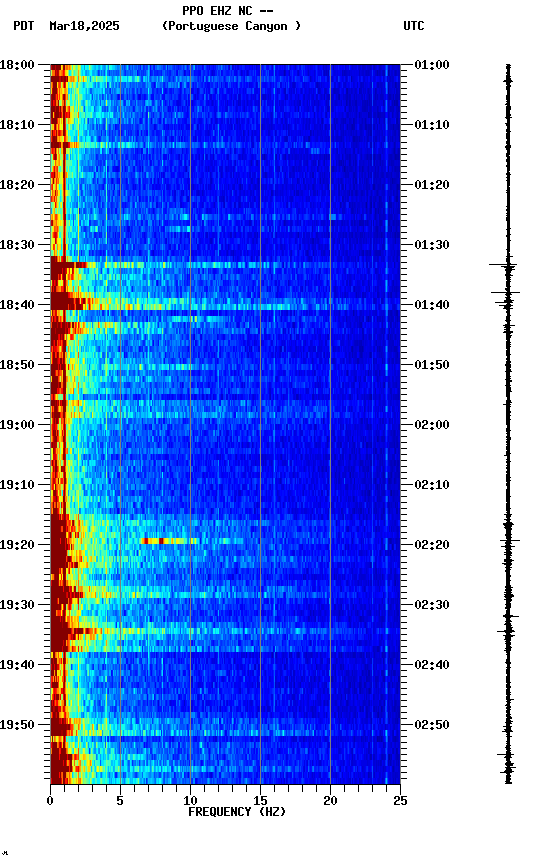Click the seismogram spike just before 01:40 UTC

[x=506, y=293]
